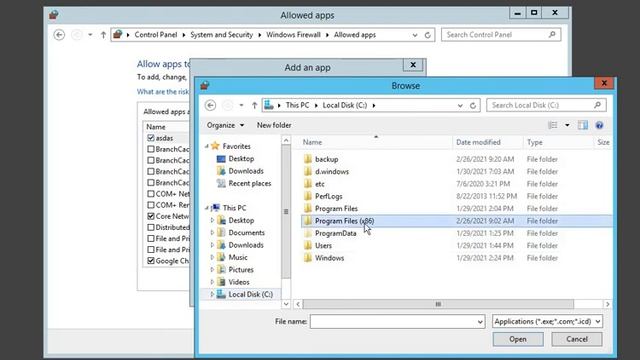The image size is (640, 360).
Task: Click the This PC computer icon in tree
Action: (x=216, y=208)
